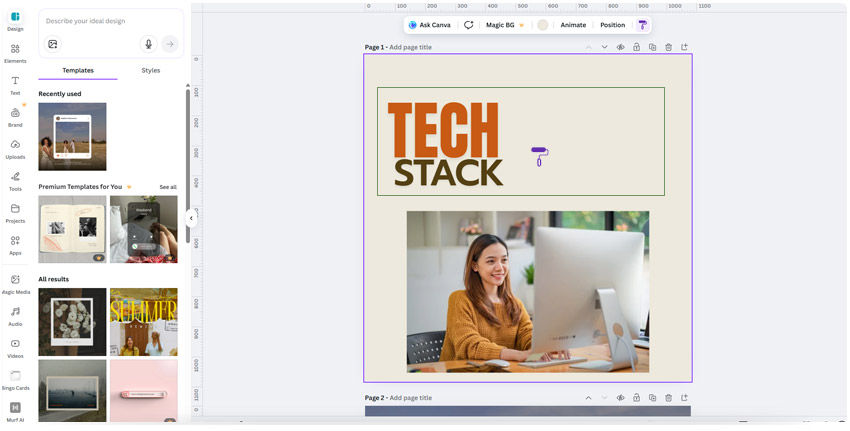Click the Recently used heading
Viewport: 850px width, 431px height.
(x=60, y=94)
